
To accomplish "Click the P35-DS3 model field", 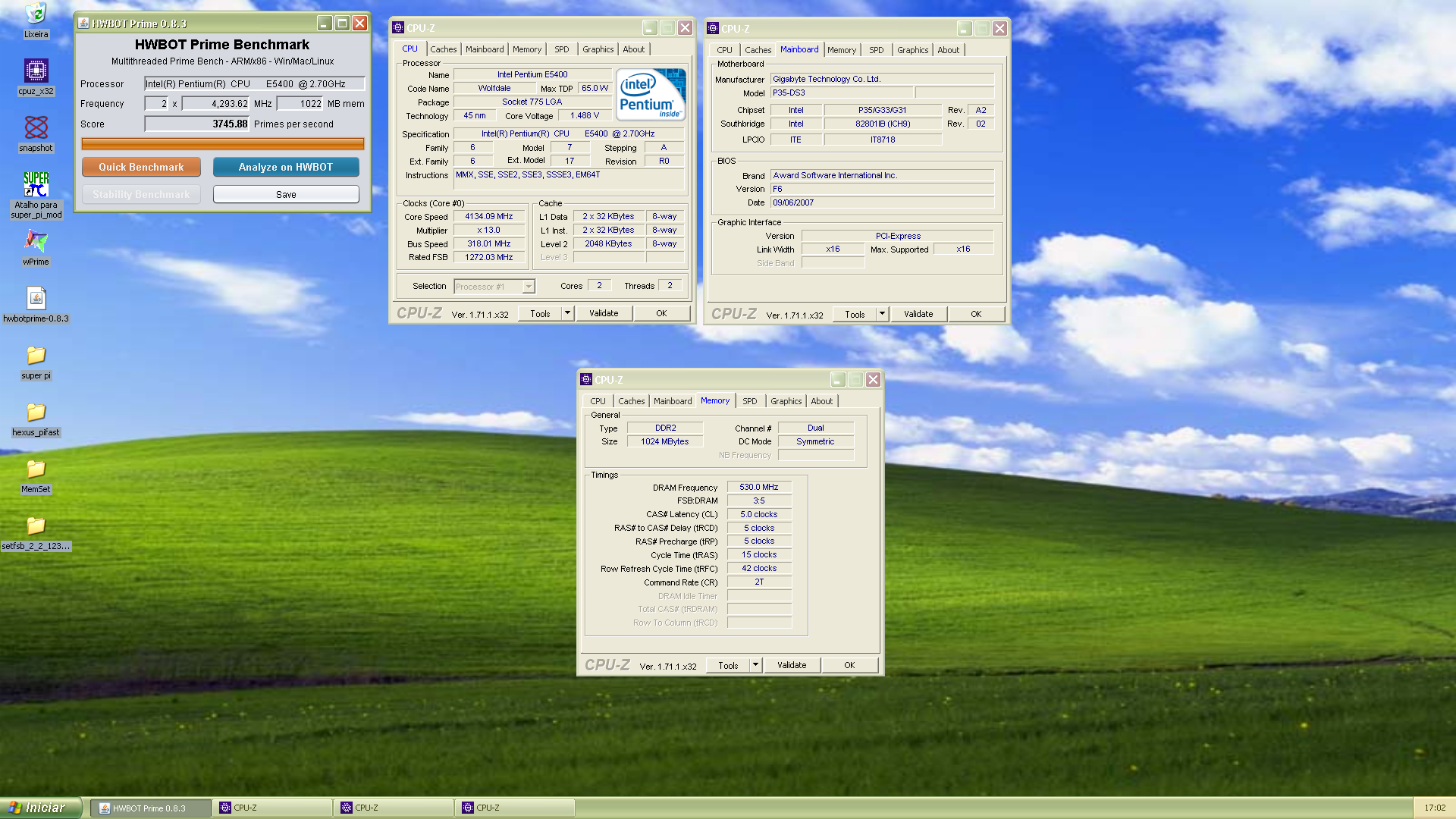I will pyautogui.click(x=841, y=93).
